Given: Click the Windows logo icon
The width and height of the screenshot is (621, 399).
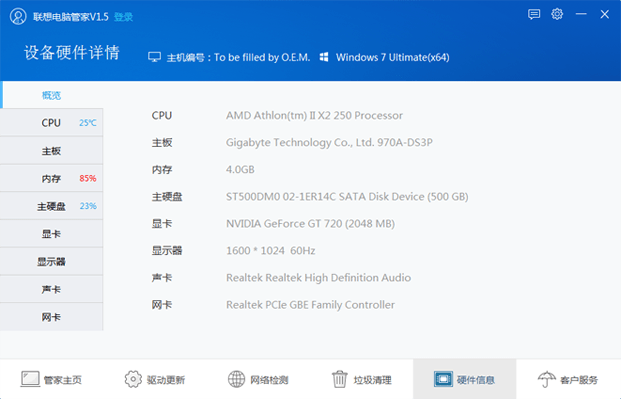Looking at the screenshot, I should 324,57.
